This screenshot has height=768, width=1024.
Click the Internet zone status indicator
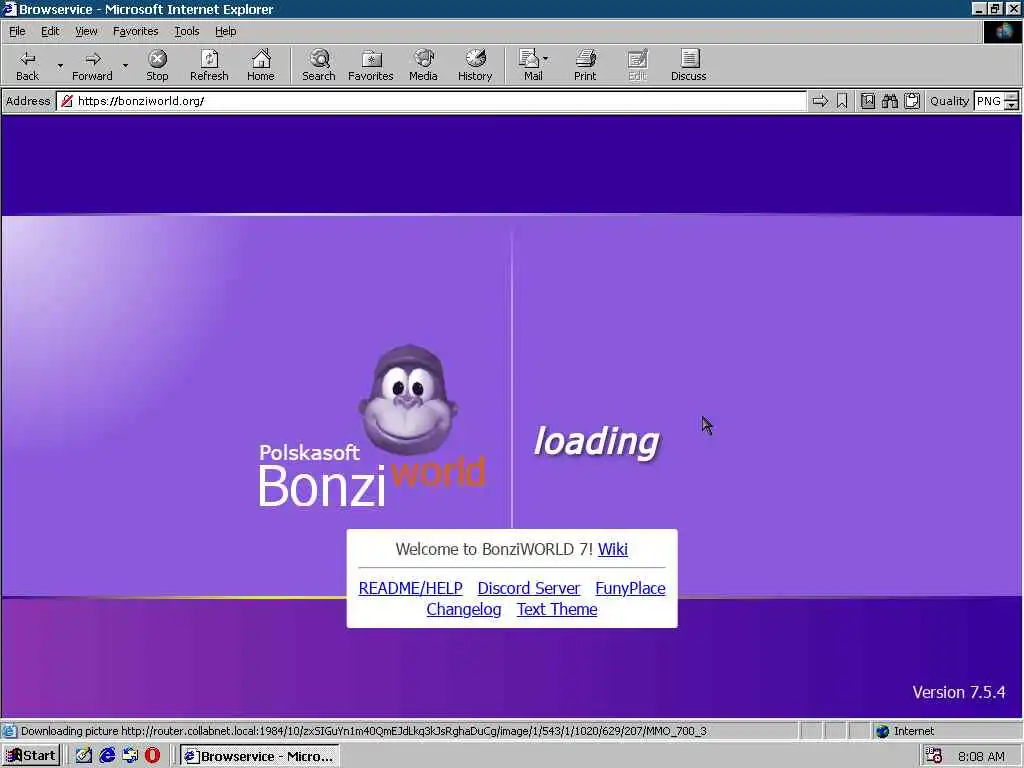click(x=905, y=731)
